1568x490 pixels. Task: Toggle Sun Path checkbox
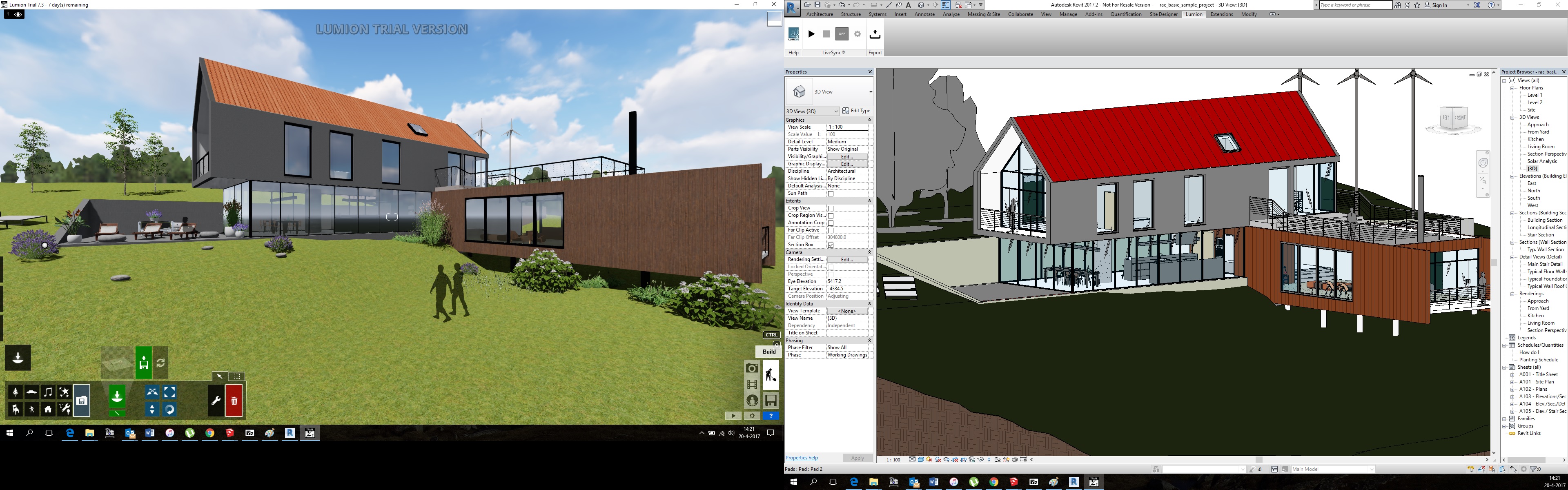[x=830, y=194]
